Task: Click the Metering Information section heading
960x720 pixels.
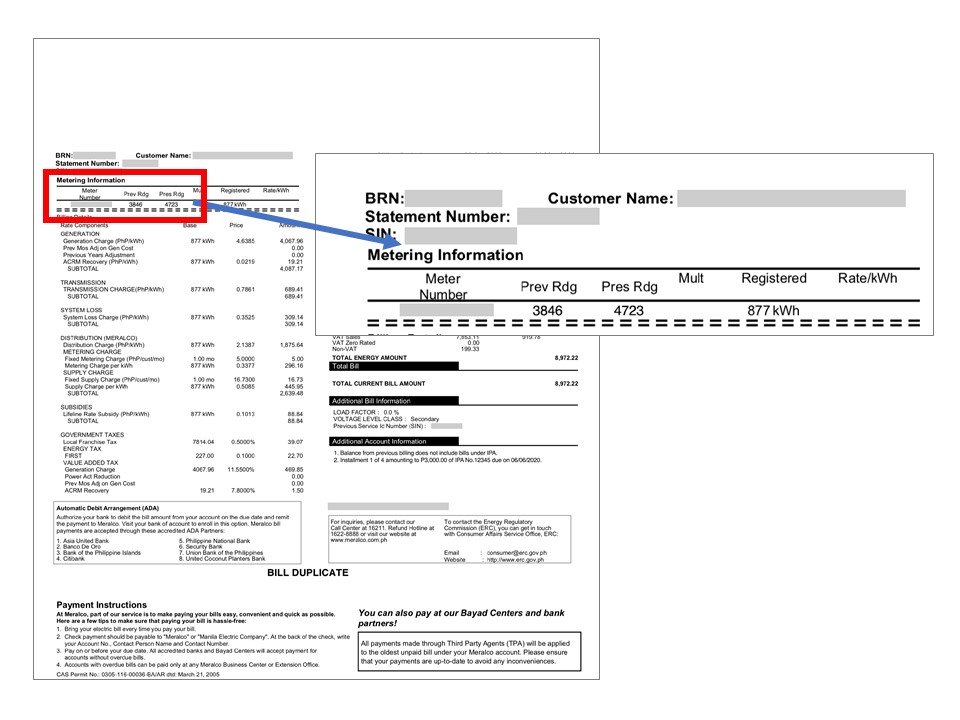Action: pyautogui.click(x=445, y=255)
